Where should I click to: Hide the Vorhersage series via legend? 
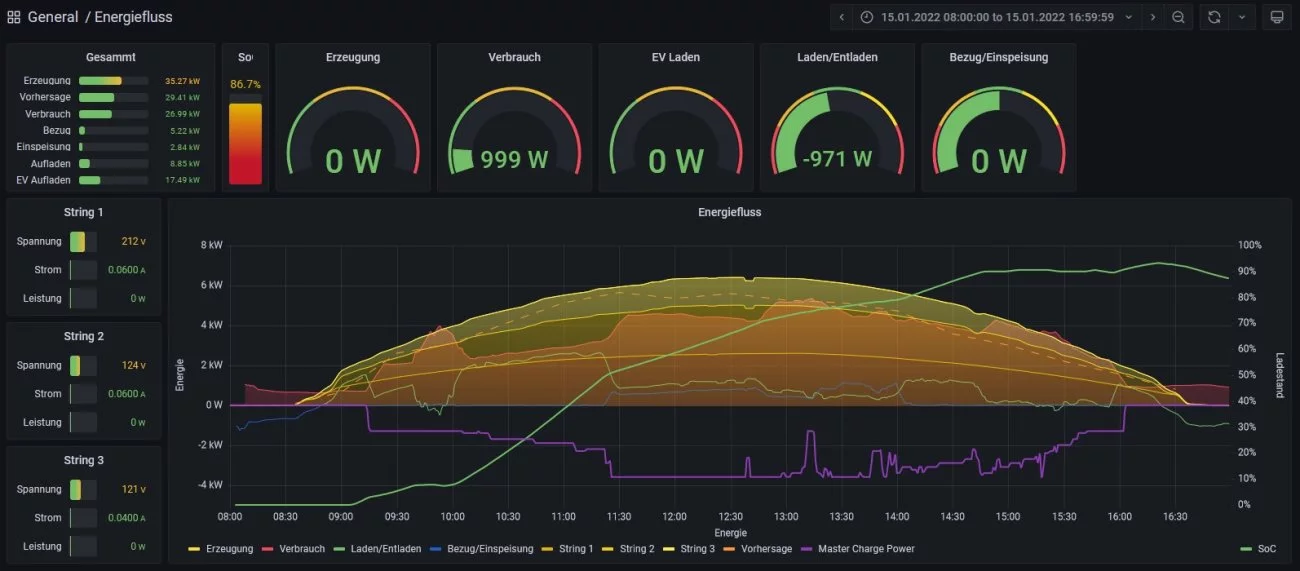(768, 549)
